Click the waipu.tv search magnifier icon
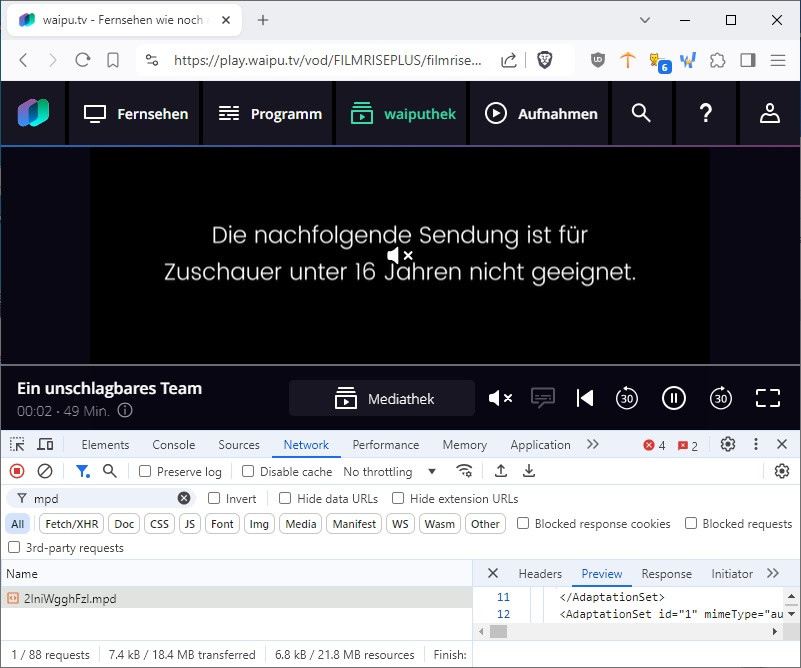The width and height of the screenshot is (801, 668). pos(641,113)
